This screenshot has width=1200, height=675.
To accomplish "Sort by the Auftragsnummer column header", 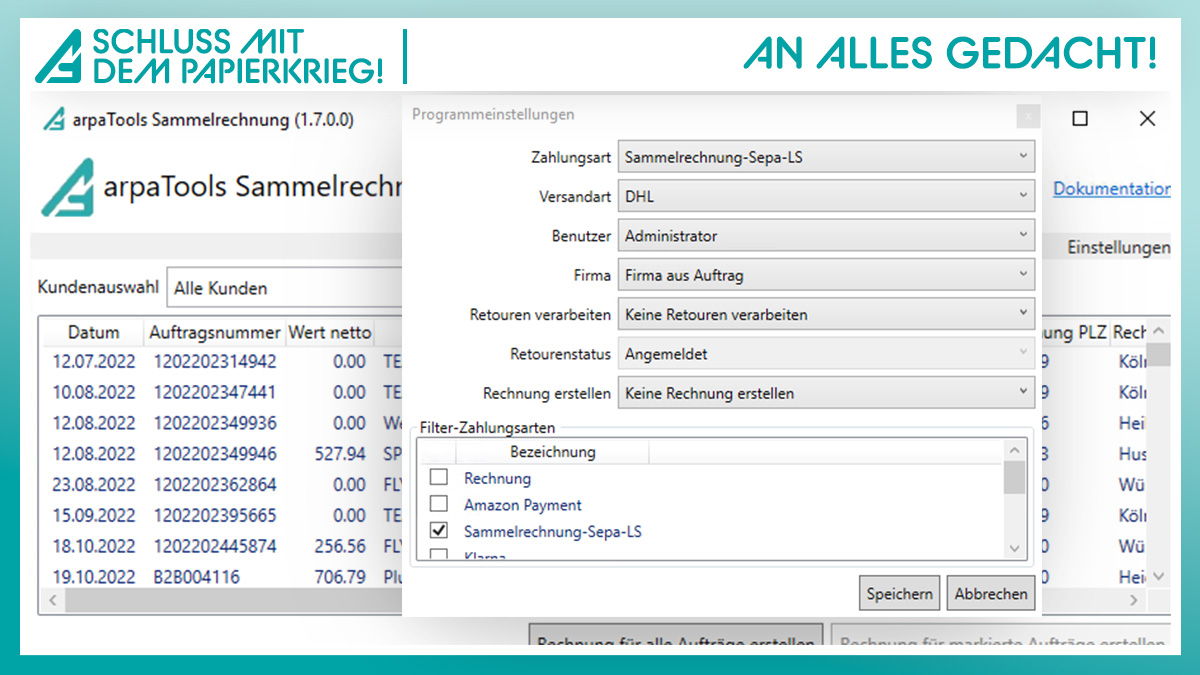I will click(215, 332).
